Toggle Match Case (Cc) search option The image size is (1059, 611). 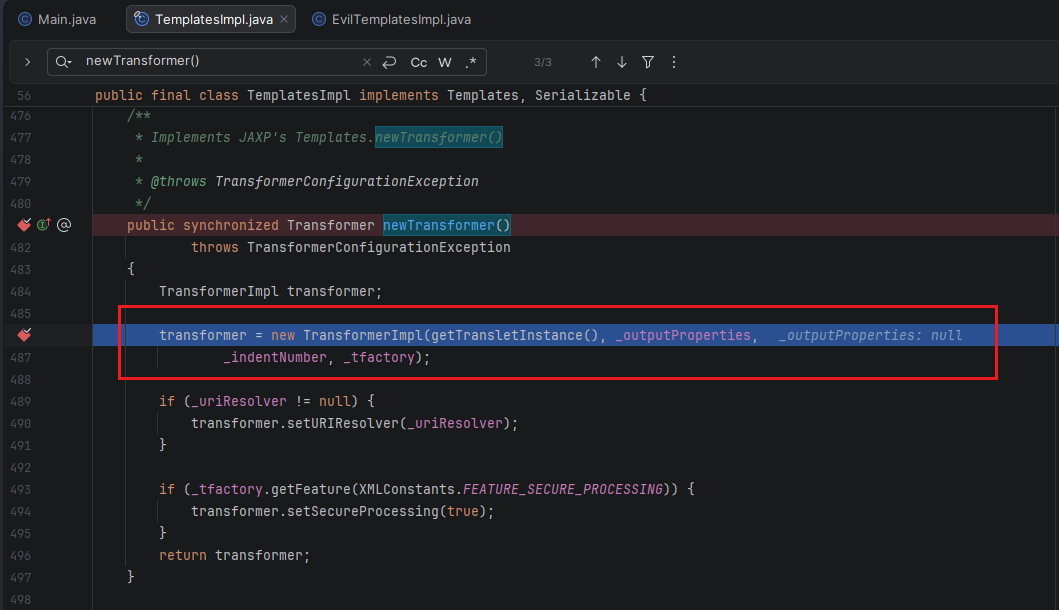pos(419,62)
